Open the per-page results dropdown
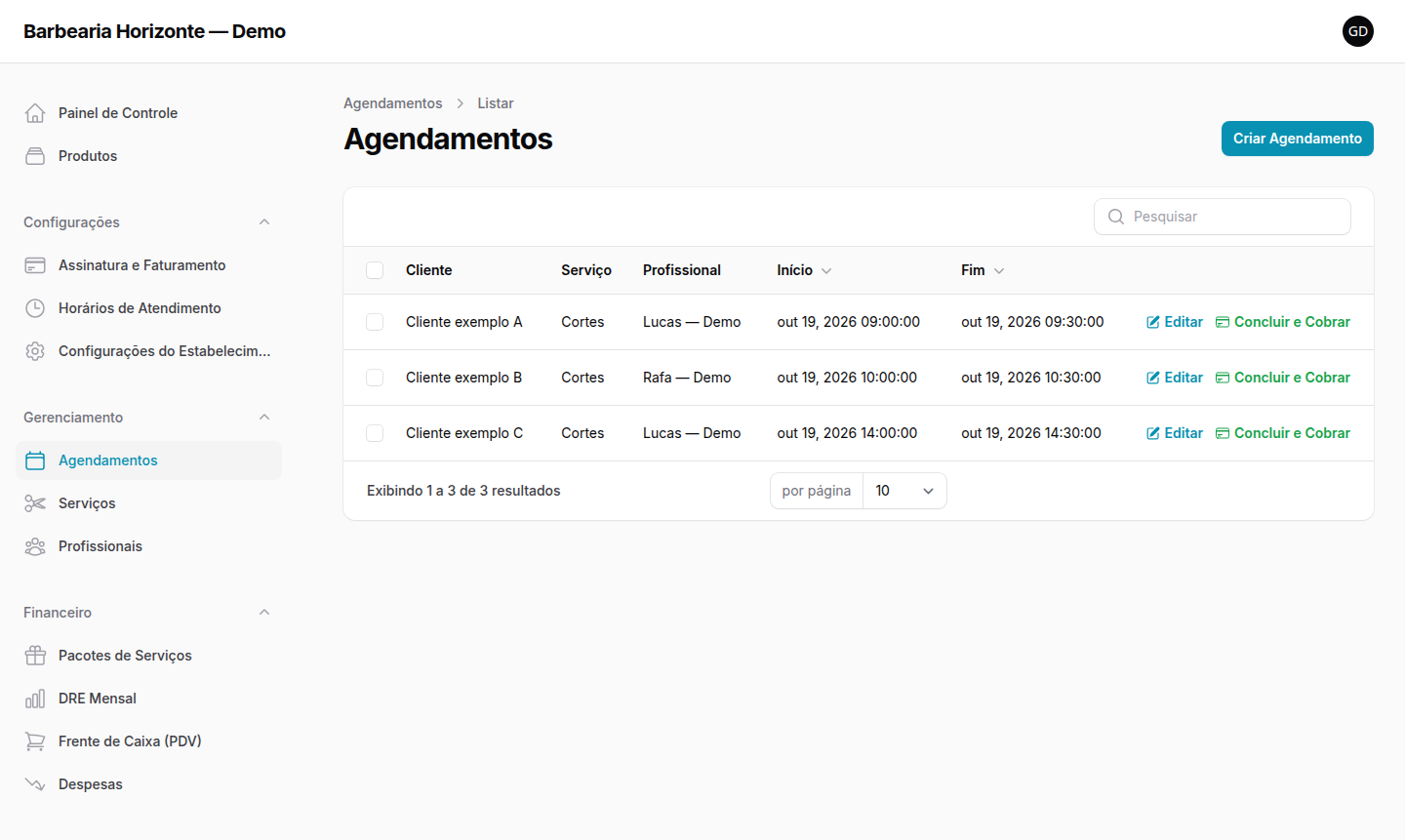The image size is (1405, 840). 904,491
